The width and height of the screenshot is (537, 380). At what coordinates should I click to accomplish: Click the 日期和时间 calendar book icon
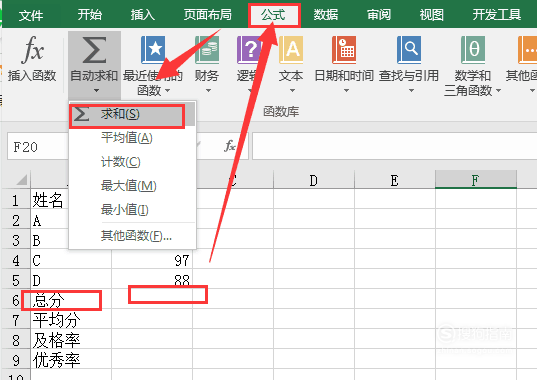[344, 50]
